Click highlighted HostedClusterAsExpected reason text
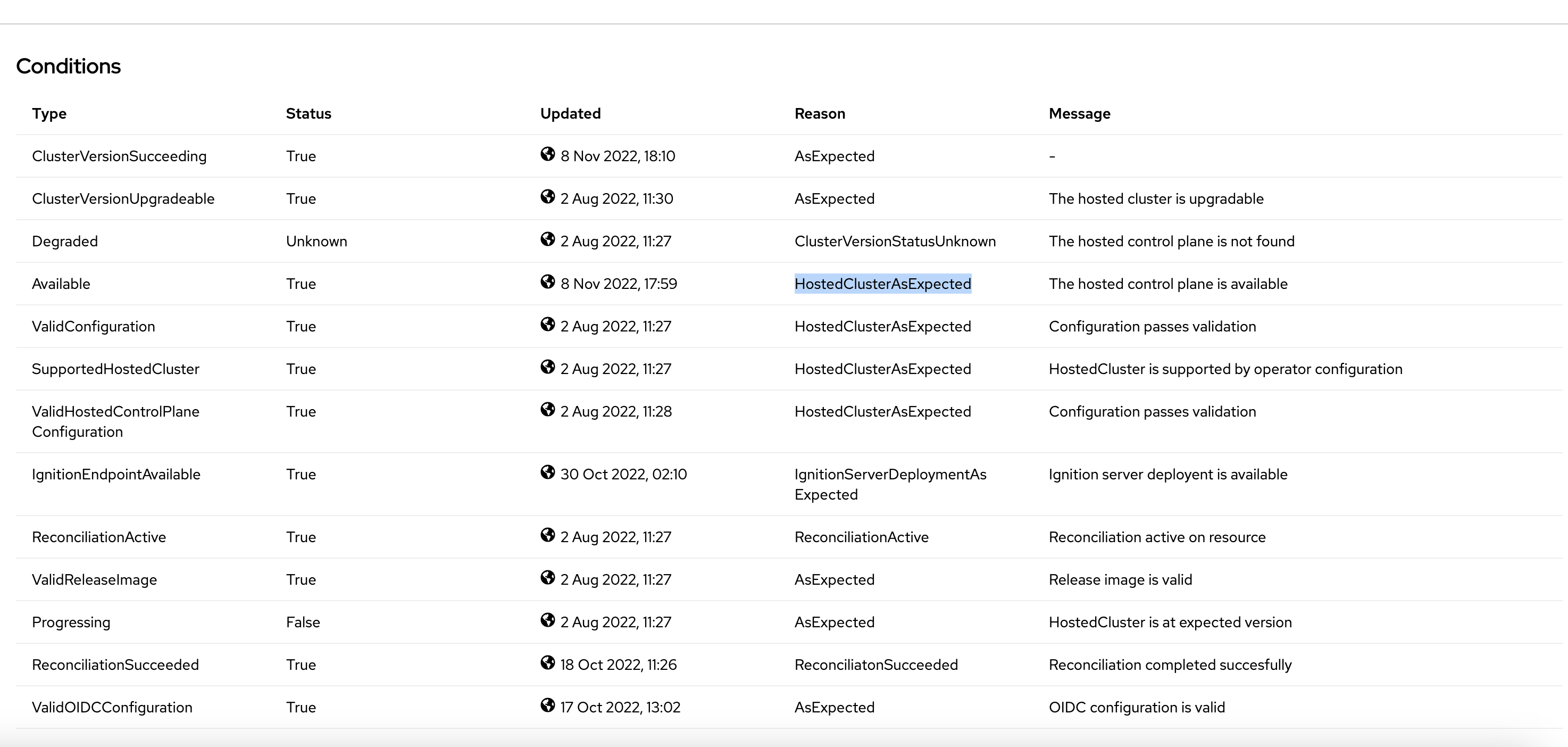1568x747 pixels. point(882,284)
